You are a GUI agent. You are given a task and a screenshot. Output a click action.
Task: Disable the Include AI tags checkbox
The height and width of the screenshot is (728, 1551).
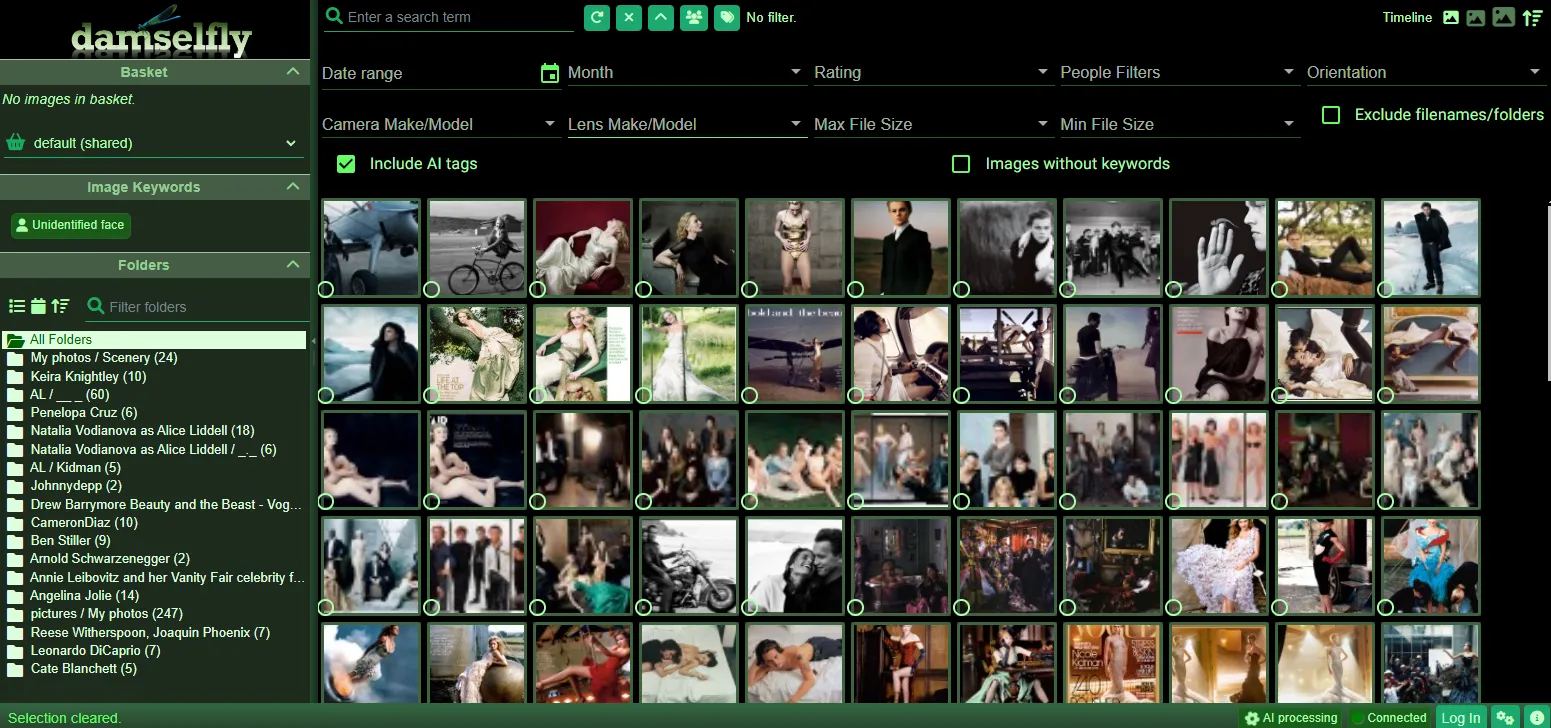(x=346, y=164)
